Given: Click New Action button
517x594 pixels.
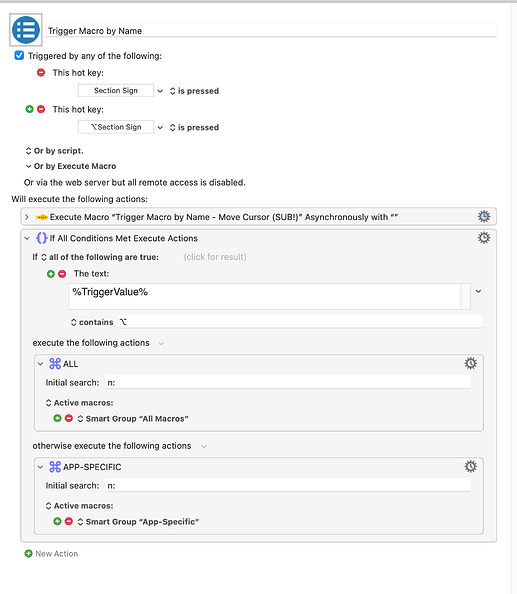Looking at the screenshot, I should click(51, 553).
